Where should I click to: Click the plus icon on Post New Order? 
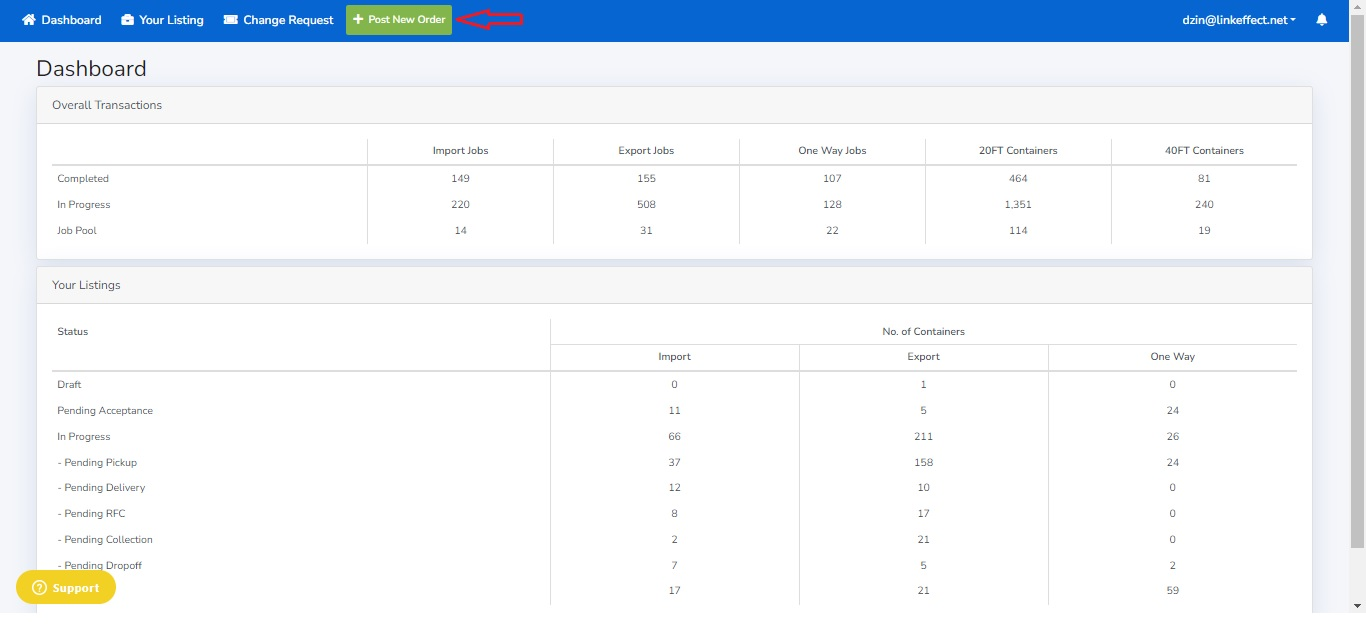pos(358,20)
